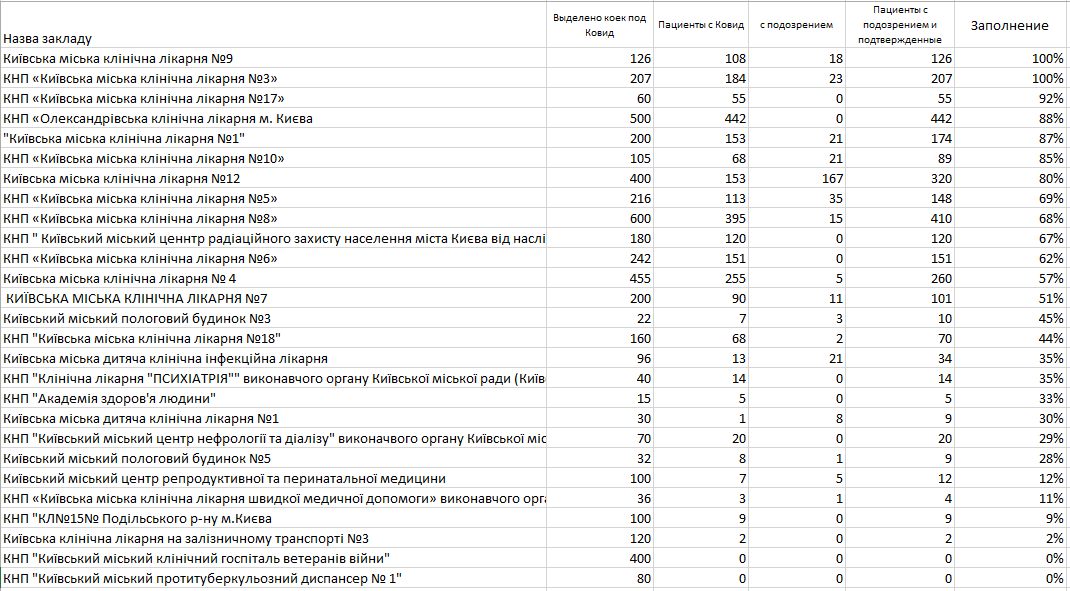
Task: Click the 'Назва закладу' header cell
Action: pos(48,38)
